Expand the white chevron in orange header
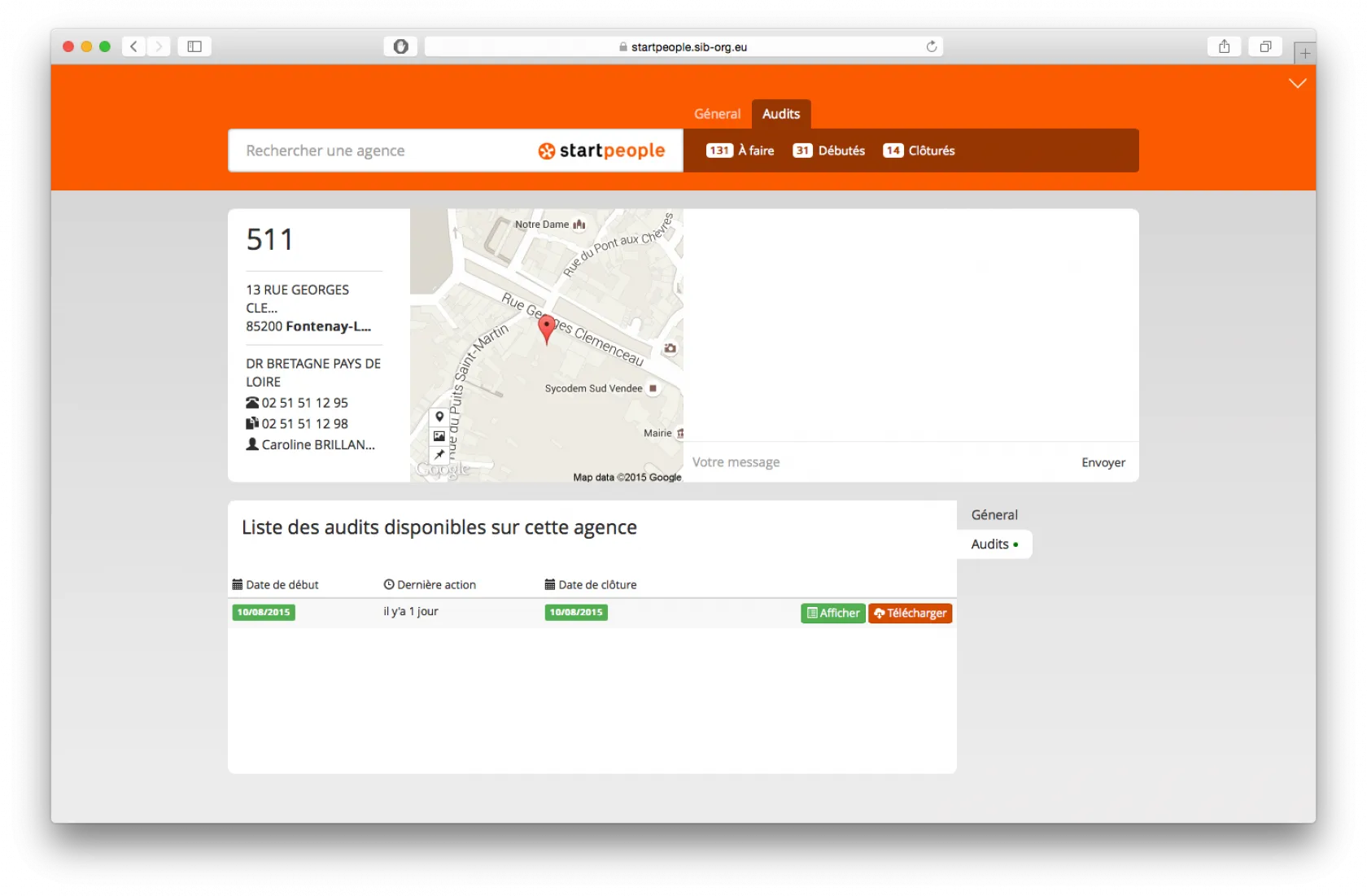The height and width of the screenshot is (896, 1367). (1297, 83)
